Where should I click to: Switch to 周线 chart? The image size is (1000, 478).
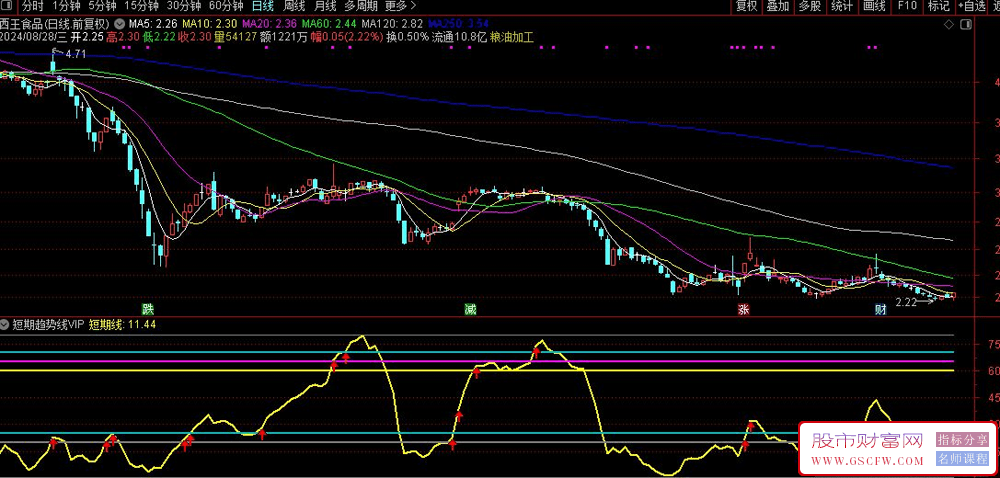(294, 6)
